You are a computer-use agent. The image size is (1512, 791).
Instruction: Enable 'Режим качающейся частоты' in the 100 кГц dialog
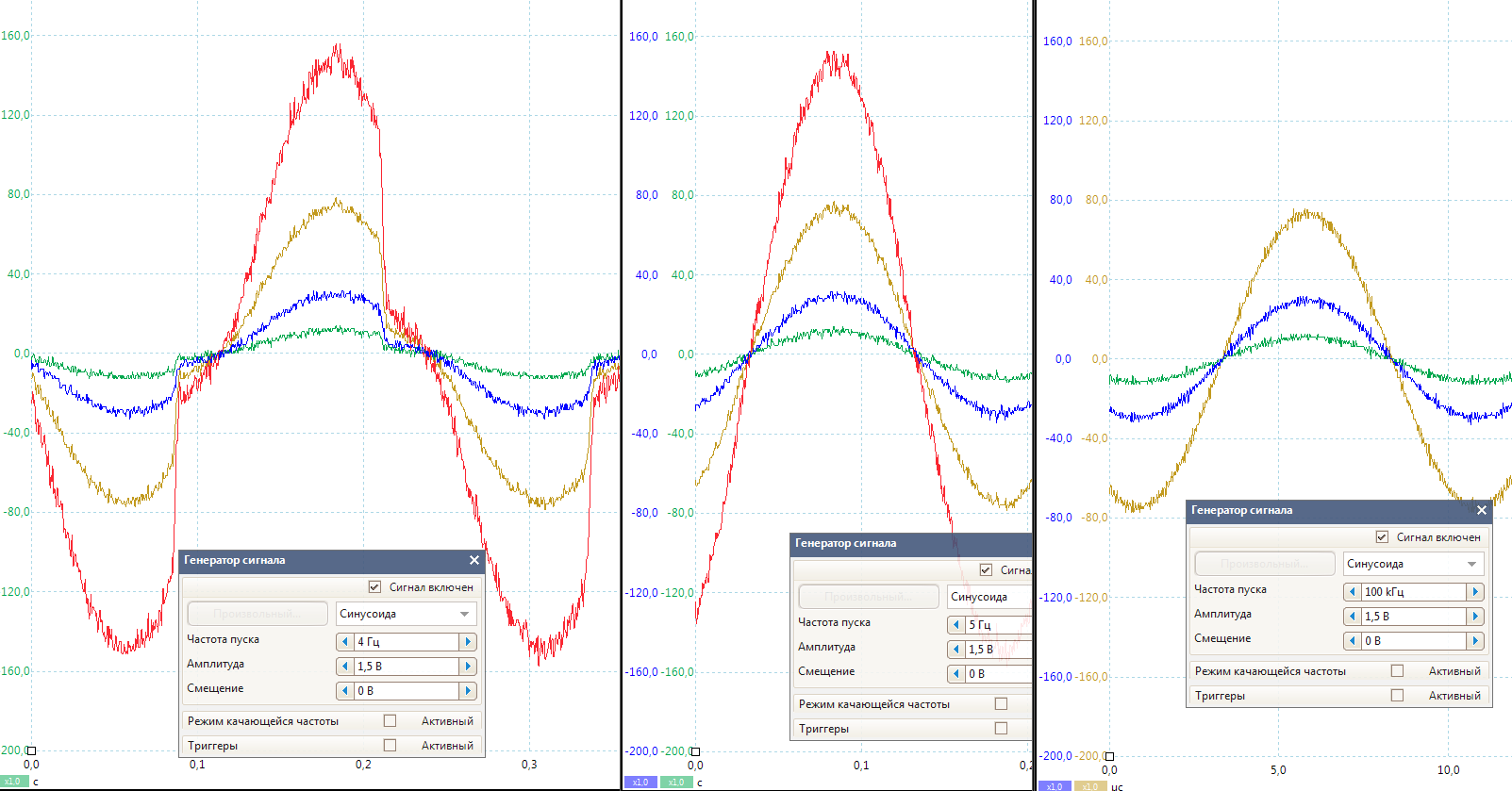coord(1397,671)
